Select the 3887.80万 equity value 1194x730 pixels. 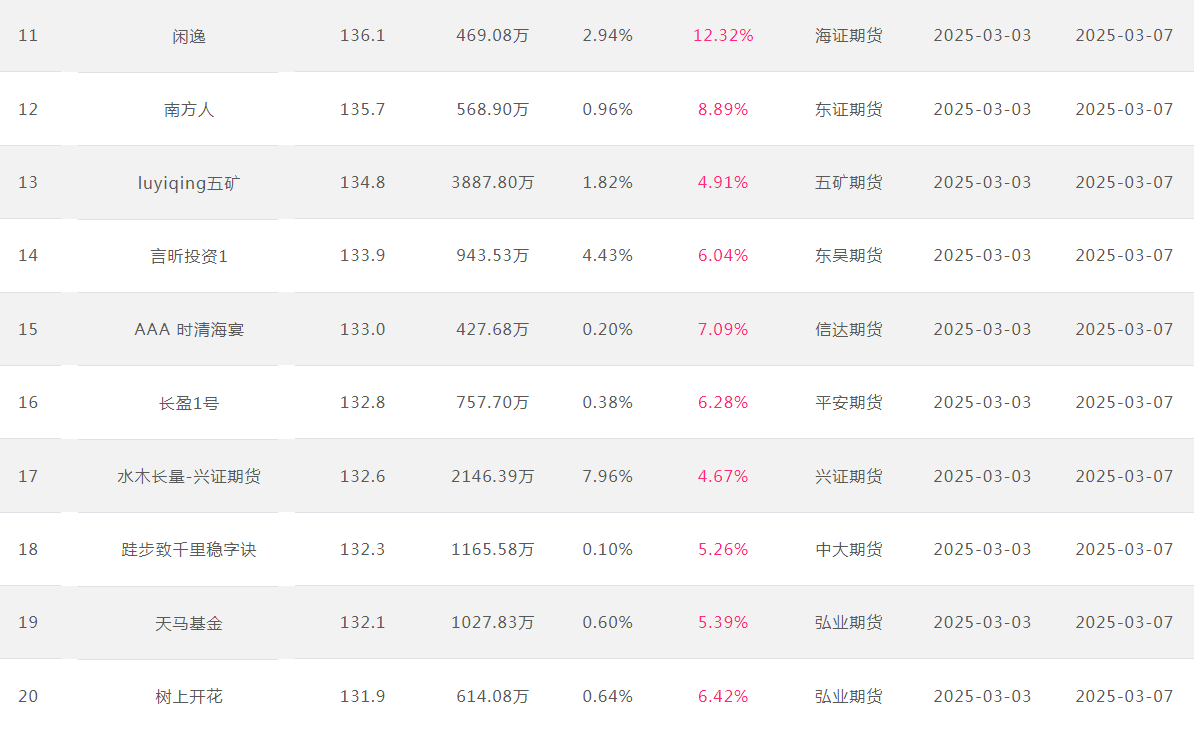coord(493,183)
